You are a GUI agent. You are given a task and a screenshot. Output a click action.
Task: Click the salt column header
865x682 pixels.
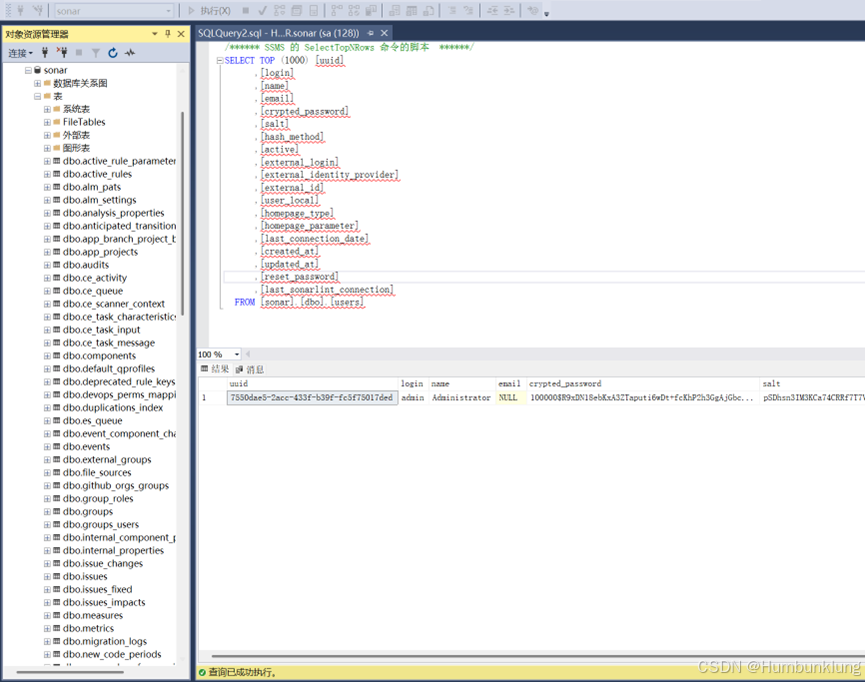point(812,383)
